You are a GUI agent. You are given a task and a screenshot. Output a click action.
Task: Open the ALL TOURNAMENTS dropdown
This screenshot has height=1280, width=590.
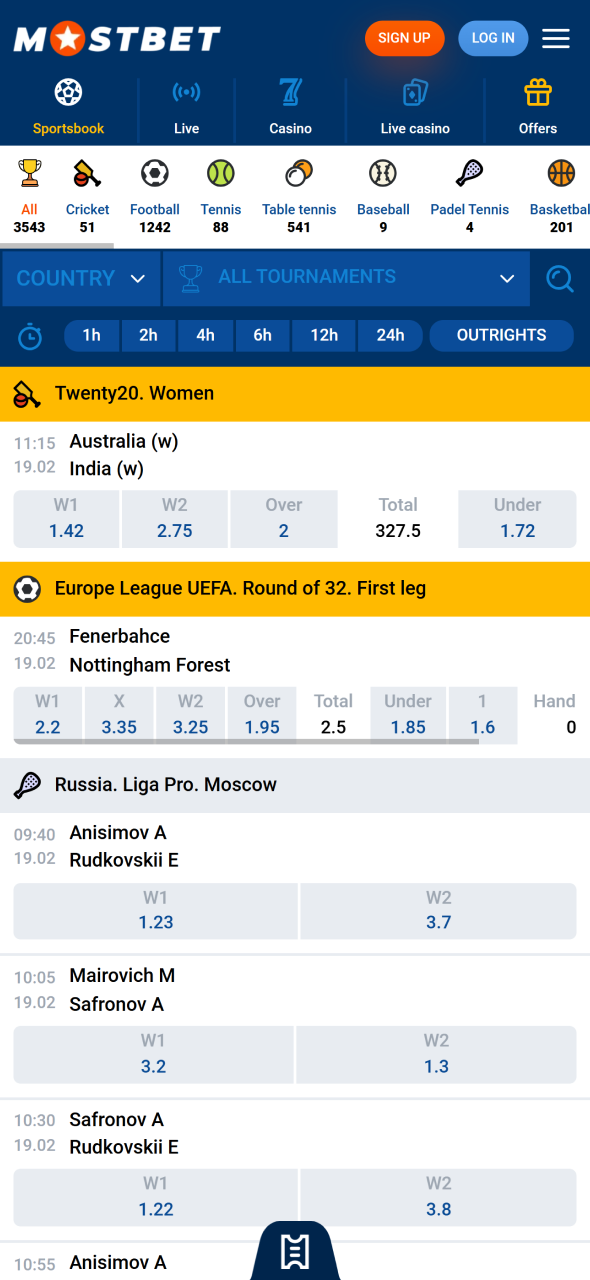(x=345, y=279)
